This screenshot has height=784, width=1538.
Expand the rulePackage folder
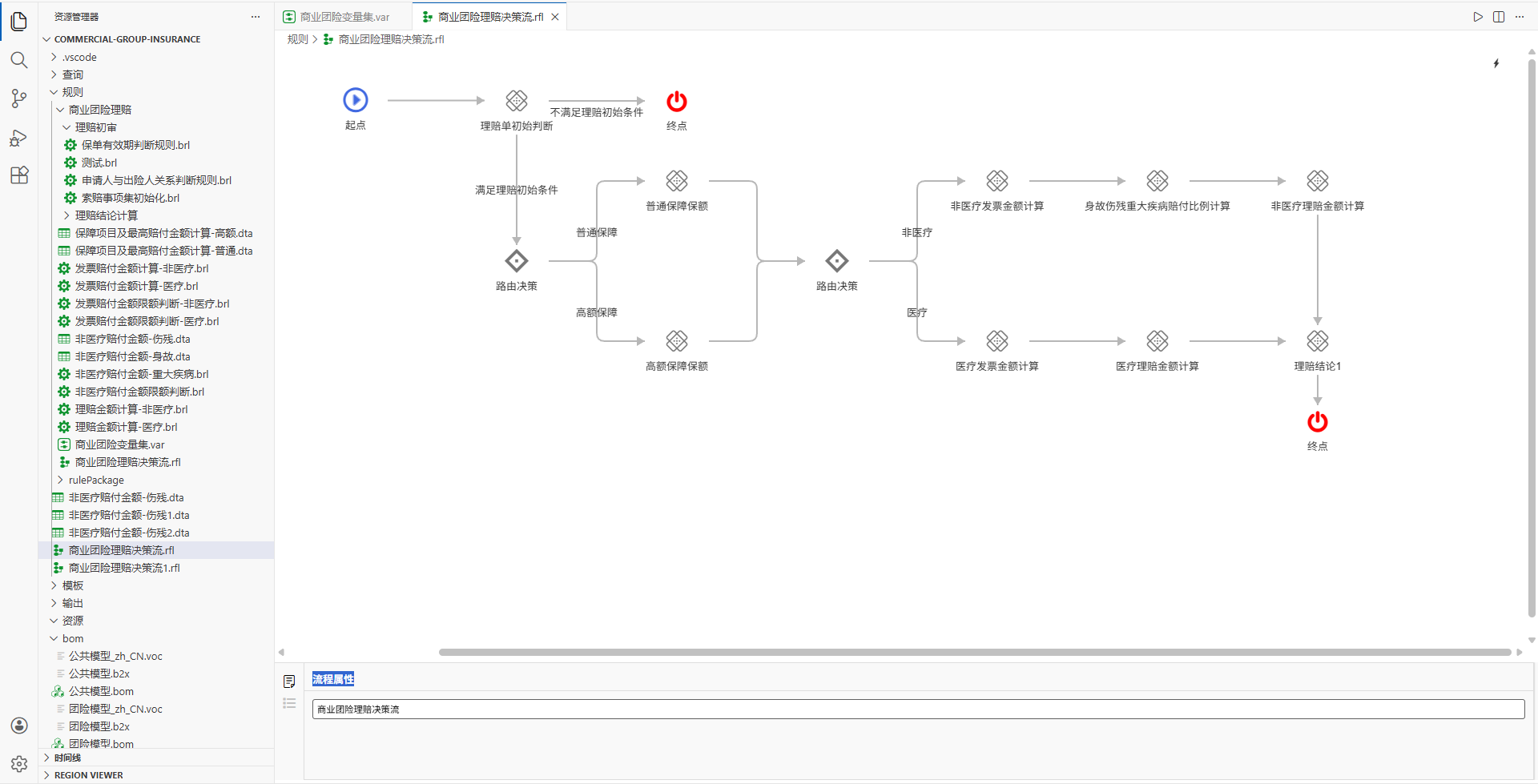(96, 480)
